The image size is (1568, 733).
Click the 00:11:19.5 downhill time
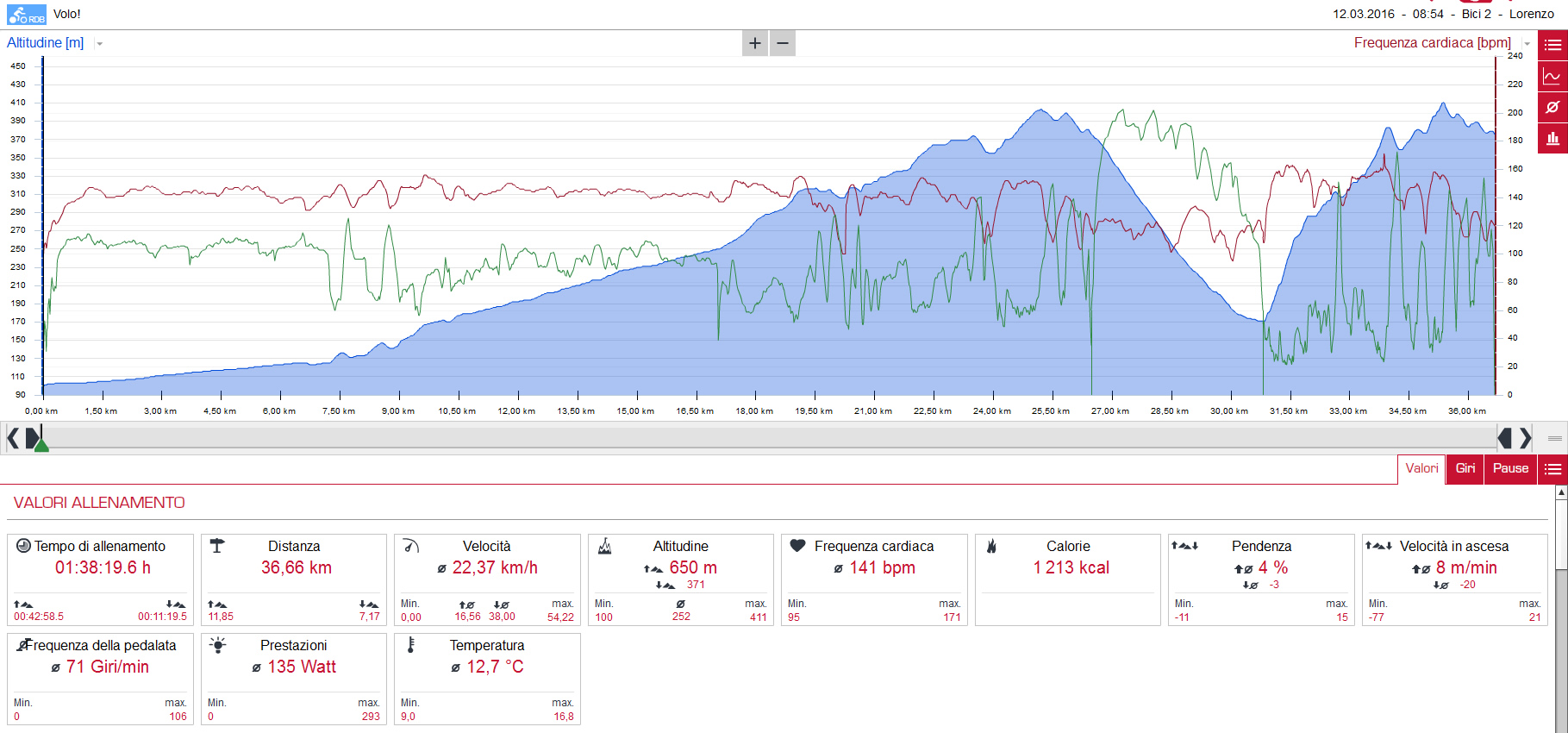pos(162,617)
